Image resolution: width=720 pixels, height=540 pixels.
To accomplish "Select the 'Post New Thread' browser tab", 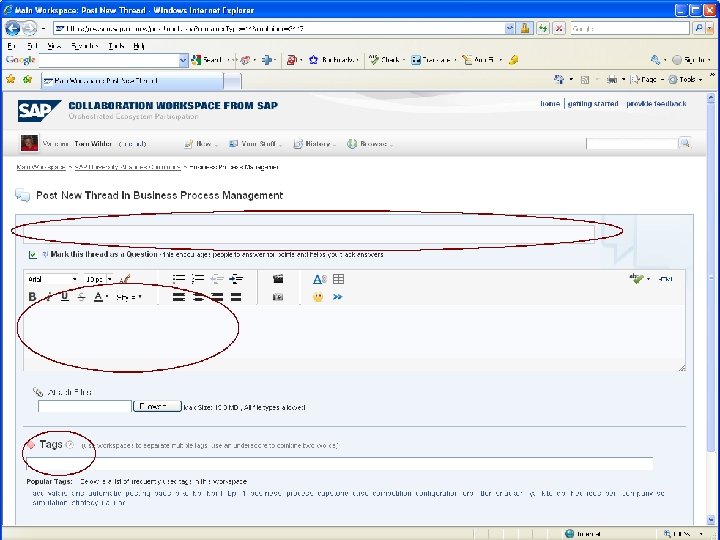I will [x=132, y=81].
